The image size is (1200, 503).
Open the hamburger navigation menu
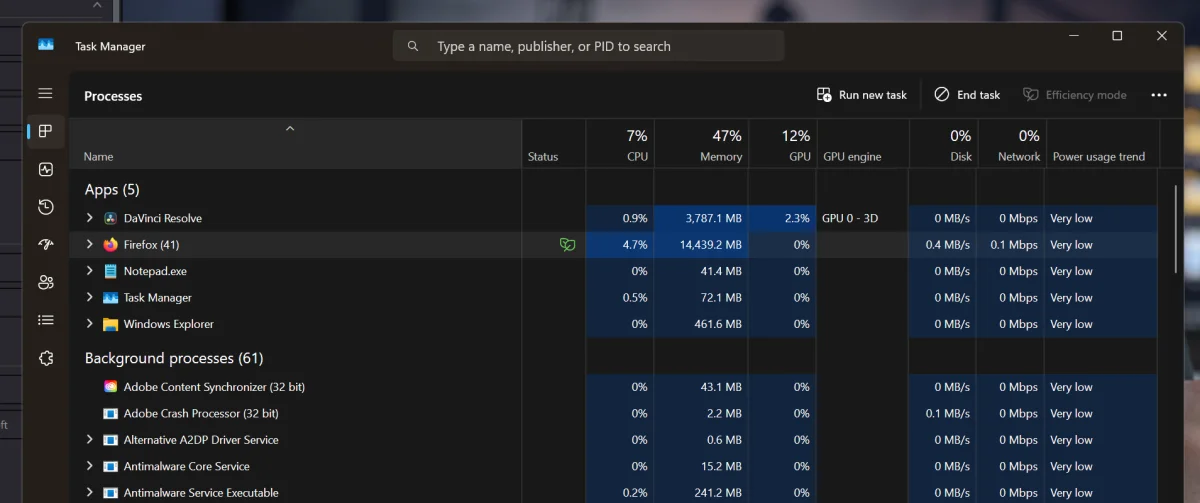[45, 93]
